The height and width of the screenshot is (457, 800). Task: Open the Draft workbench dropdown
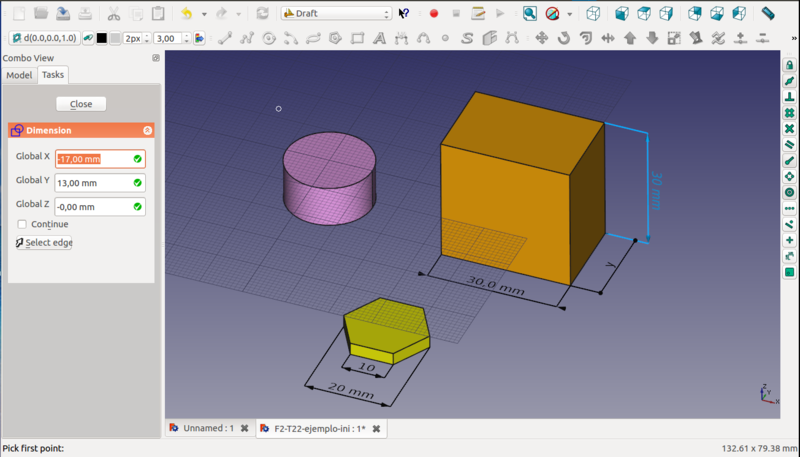pos(336,14)
